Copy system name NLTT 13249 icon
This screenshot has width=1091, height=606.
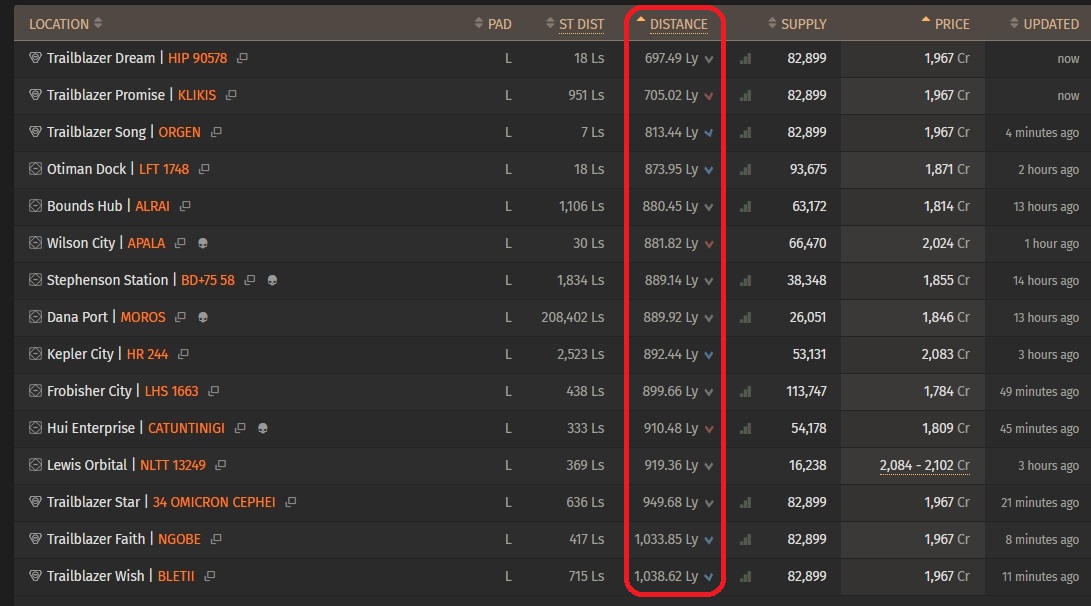221,465
